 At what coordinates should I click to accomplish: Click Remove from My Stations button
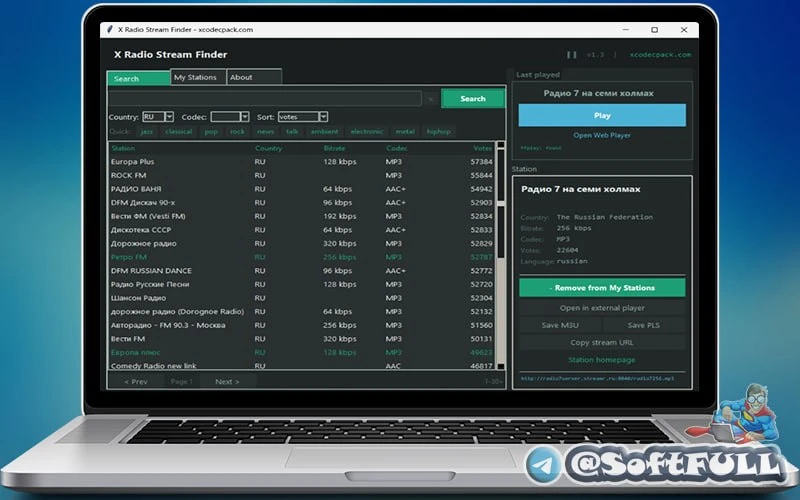(x=602, y=288)
